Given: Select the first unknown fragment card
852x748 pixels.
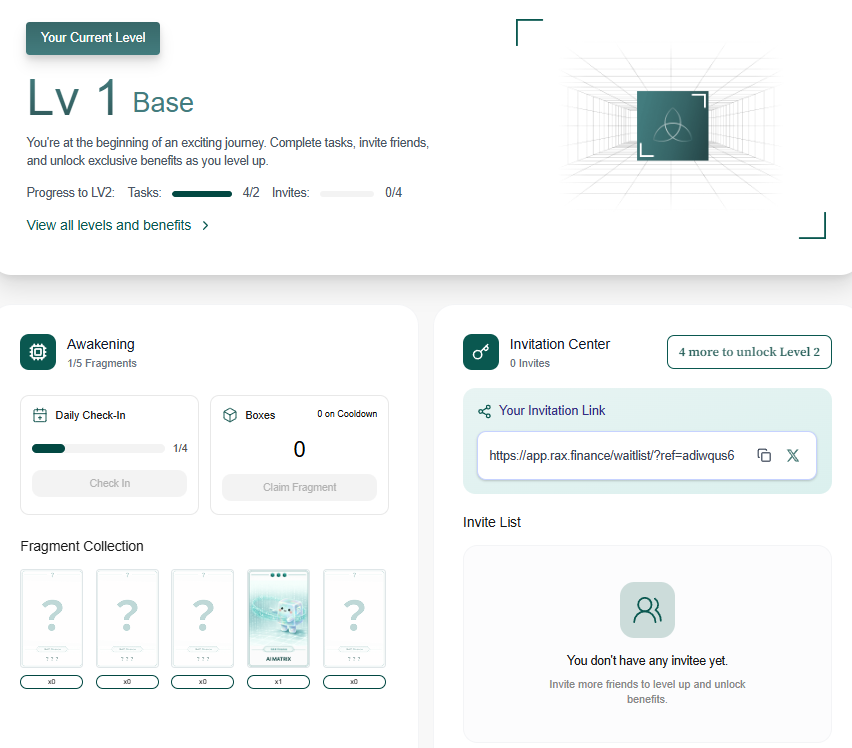Looking at the screenshot, I should coord(52,618).
